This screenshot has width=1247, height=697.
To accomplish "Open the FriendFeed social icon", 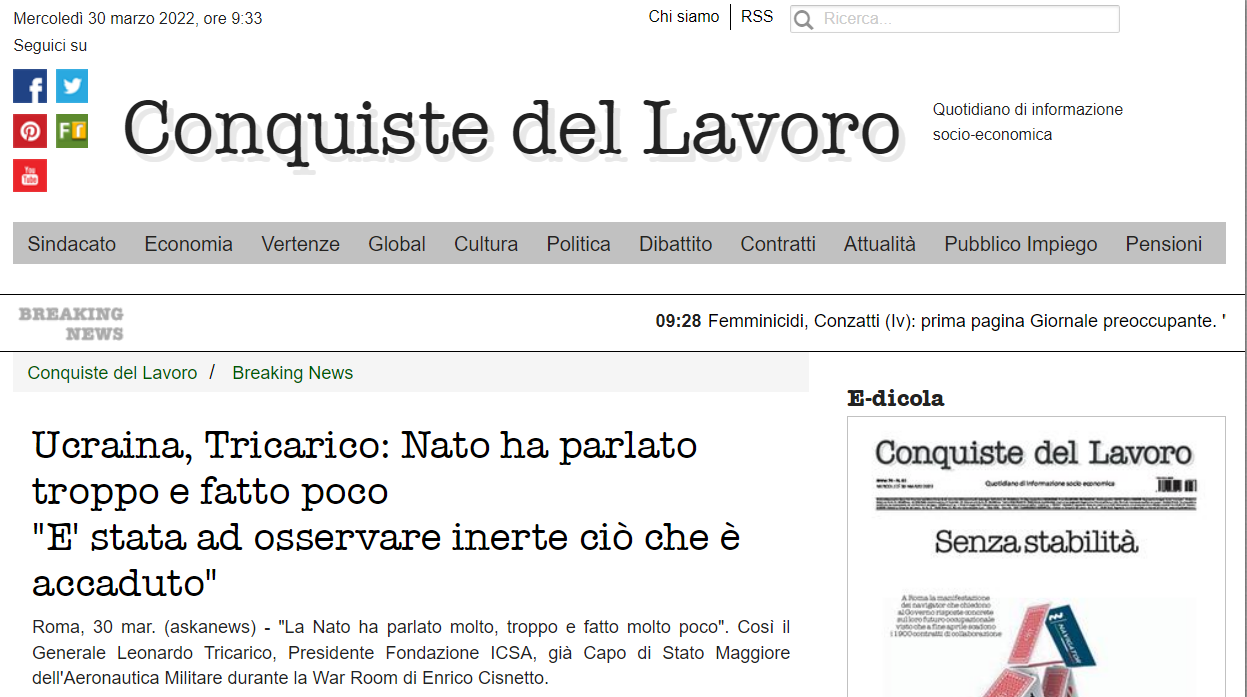I will pos(72,131).
